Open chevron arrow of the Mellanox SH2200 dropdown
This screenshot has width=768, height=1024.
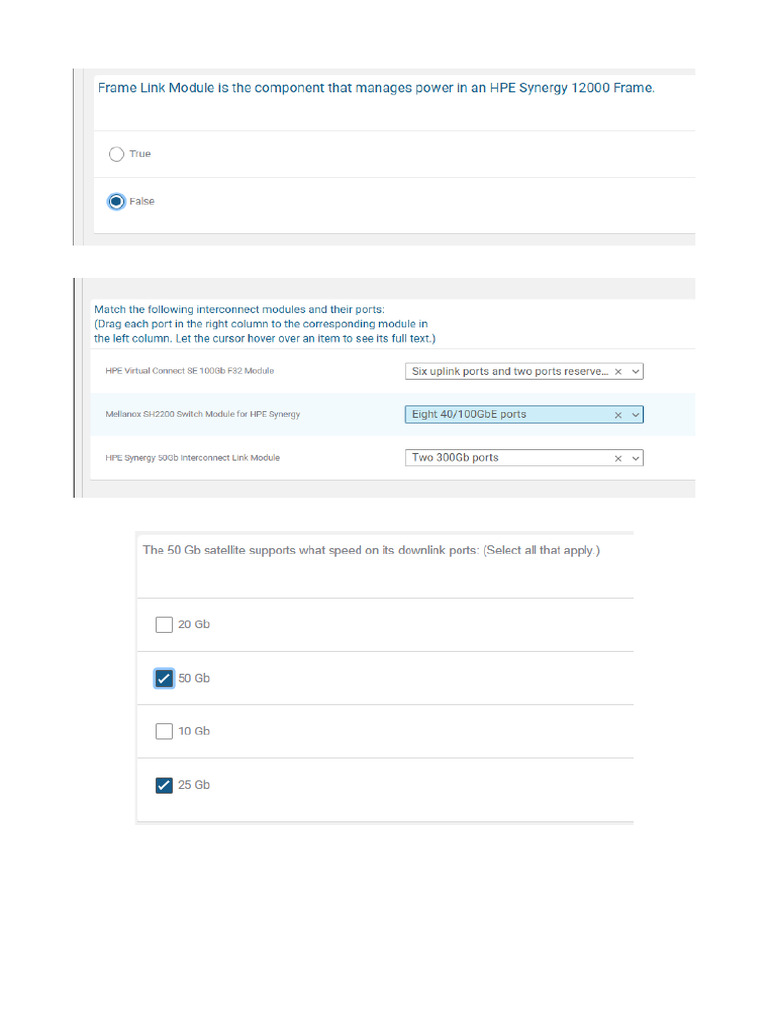pyautogui.click(x=635, y=414)
